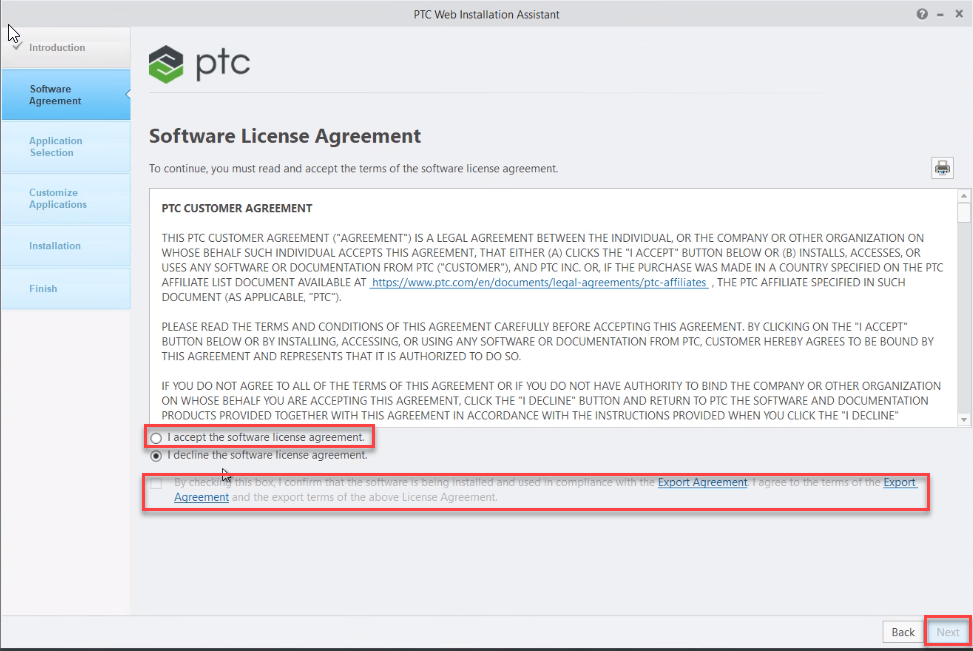Click the 'Software License Agreement' title
973x651 pixels.
(x=285, y=136)
